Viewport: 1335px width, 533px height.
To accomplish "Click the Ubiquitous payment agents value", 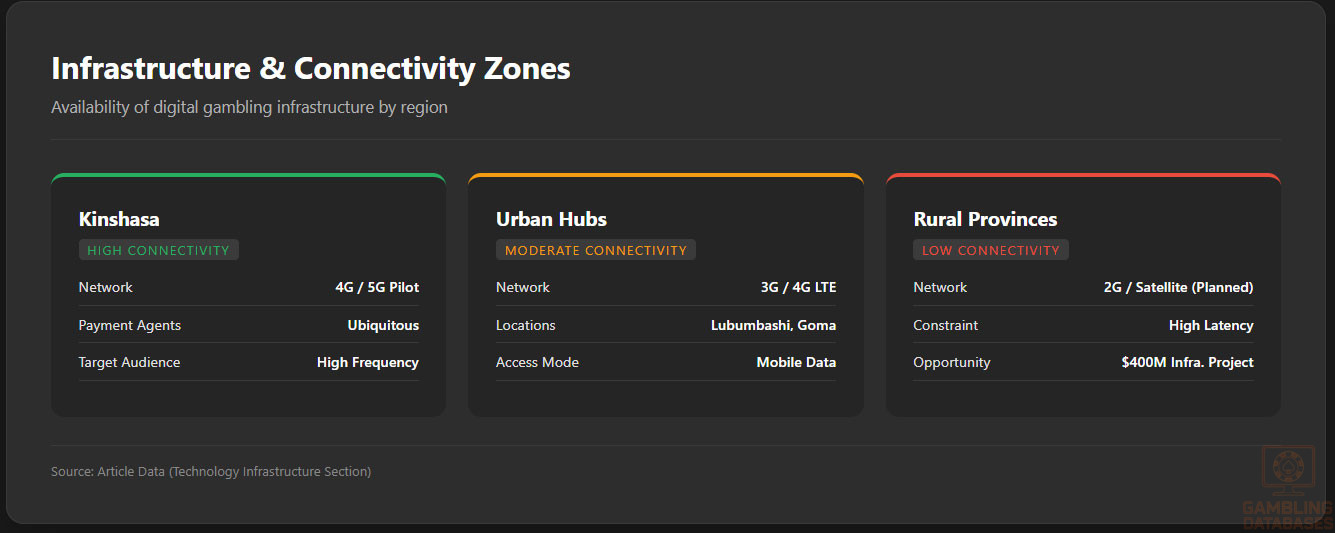I will pos(383,325).
